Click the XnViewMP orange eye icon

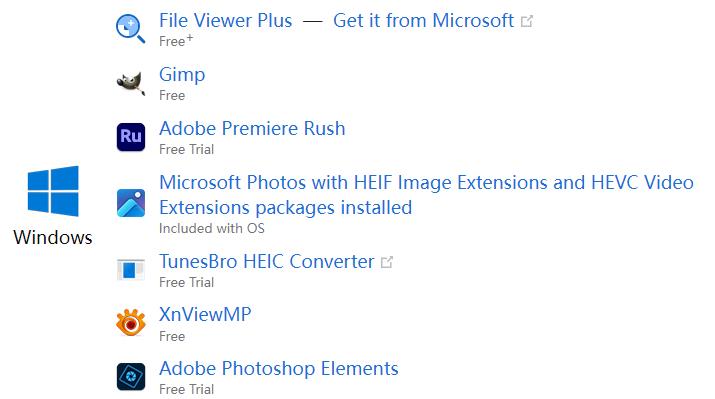pos(131,322)
